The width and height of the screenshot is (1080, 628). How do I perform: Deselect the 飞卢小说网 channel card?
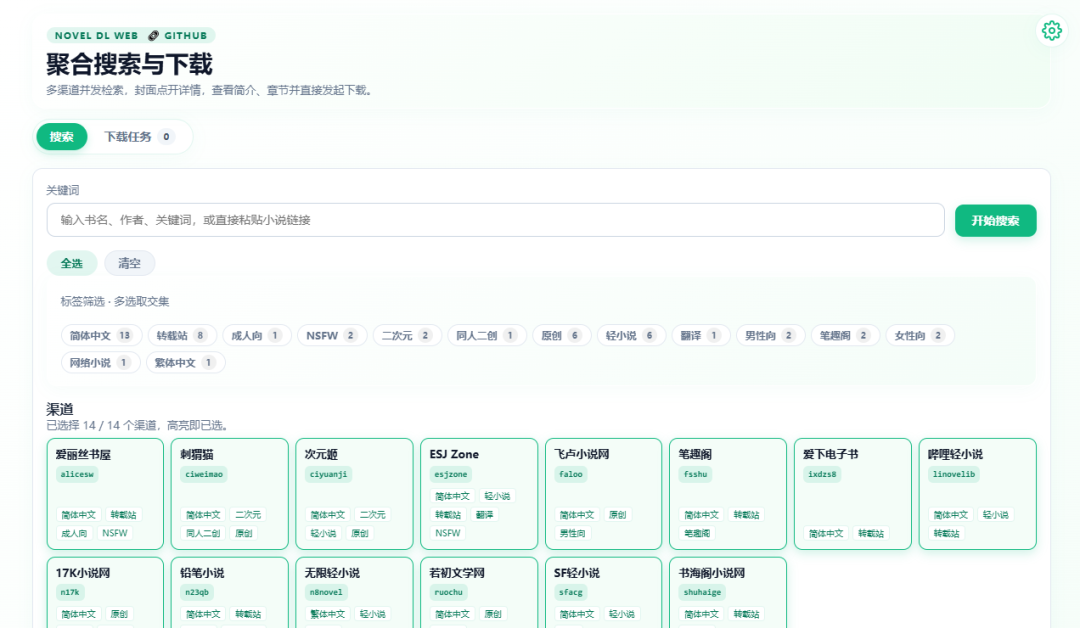coord(603,493)
